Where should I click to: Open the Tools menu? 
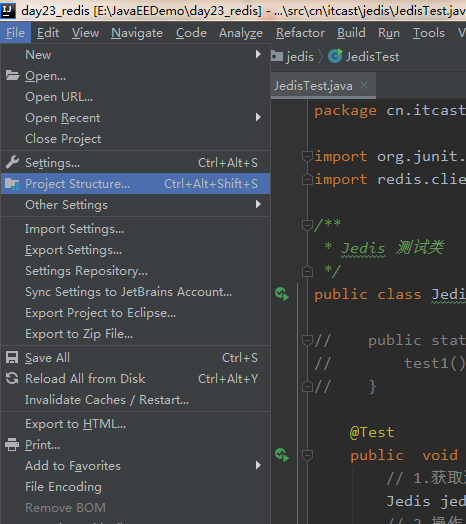click(429, 33)
